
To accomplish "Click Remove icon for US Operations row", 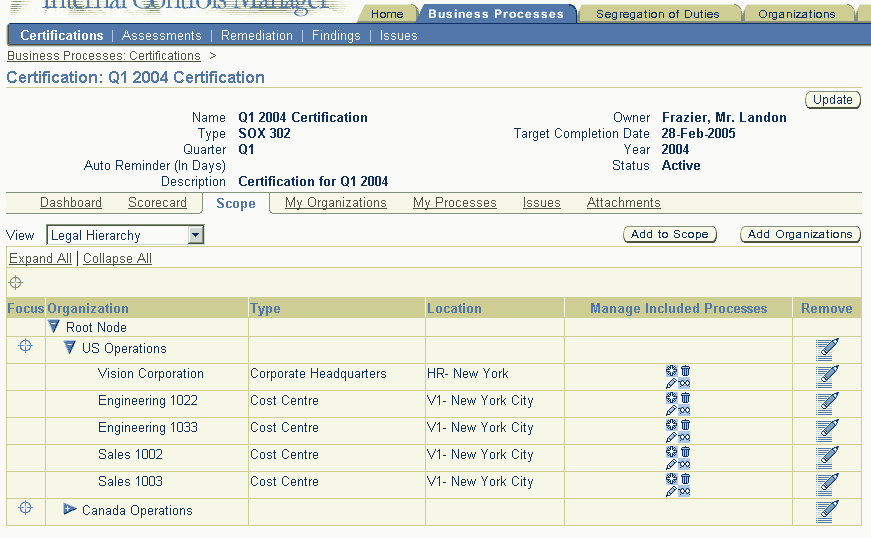I will pyautogui.click(x=827, y=350).
